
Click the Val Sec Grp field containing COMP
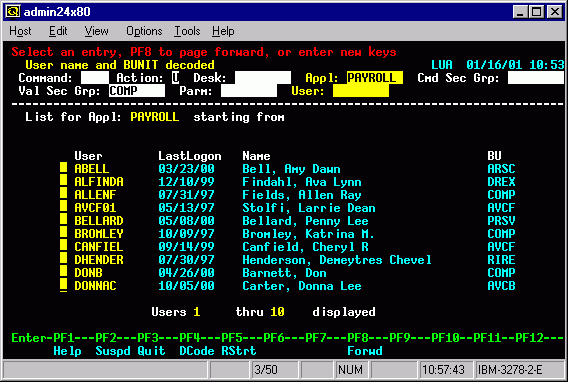pos(137,91)
